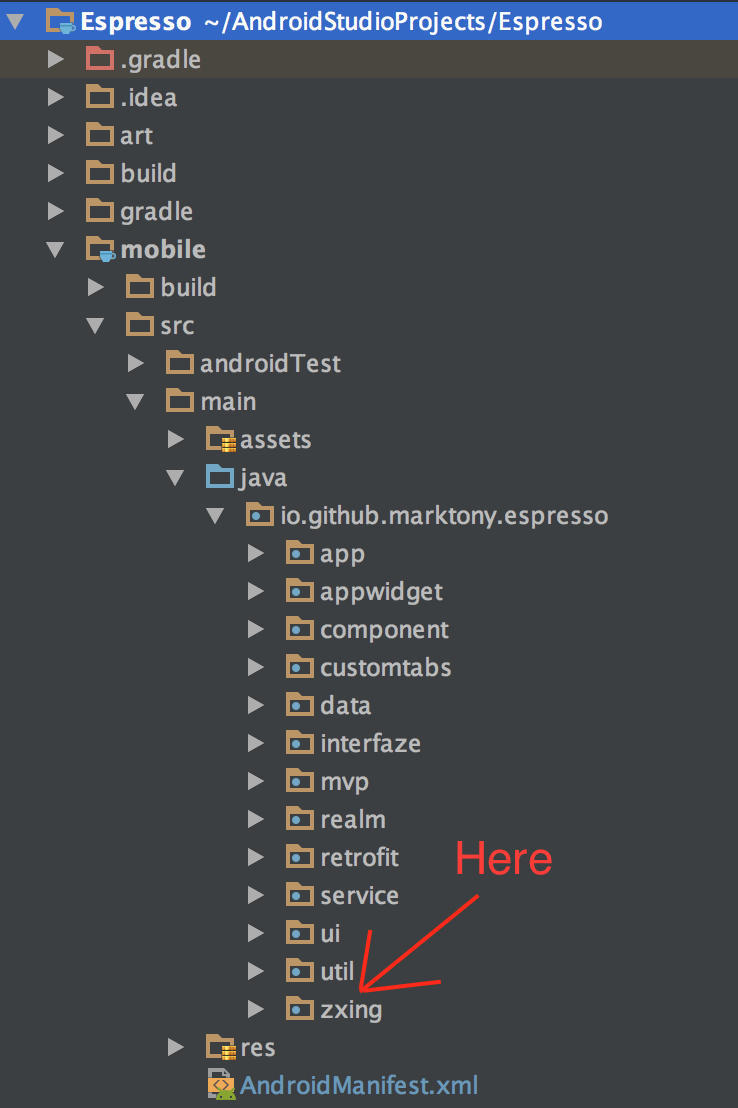
Task: Collapse the src folder arrow
Action: click(x=95, y=326)
